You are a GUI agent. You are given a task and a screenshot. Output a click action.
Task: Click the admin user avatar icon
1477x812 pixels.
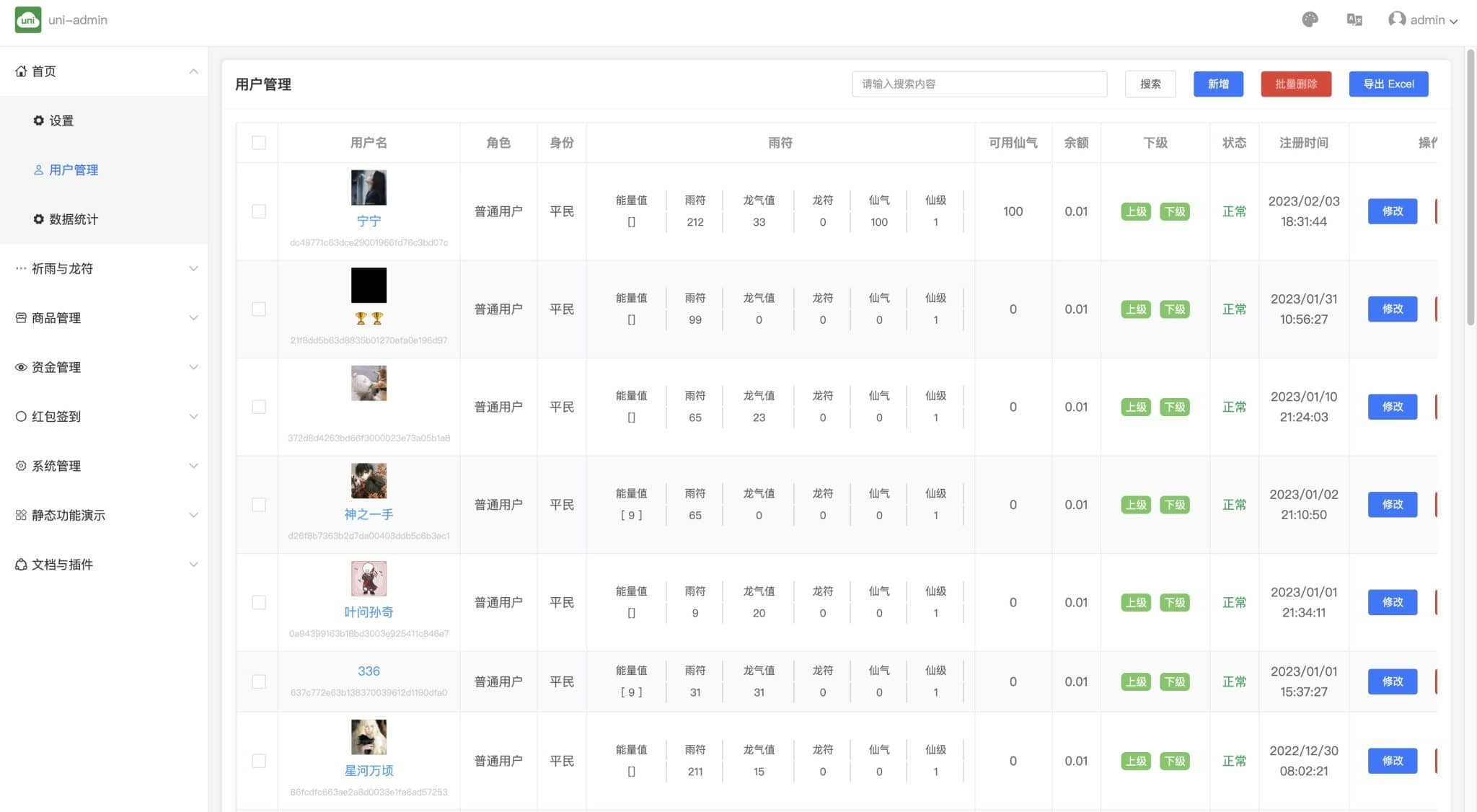tap(1397, 19)
